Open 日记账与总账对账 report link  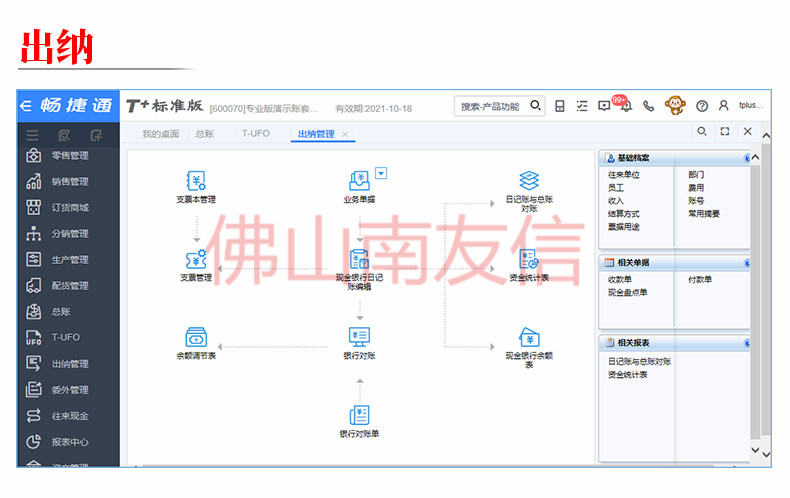(x=639, y=361)
